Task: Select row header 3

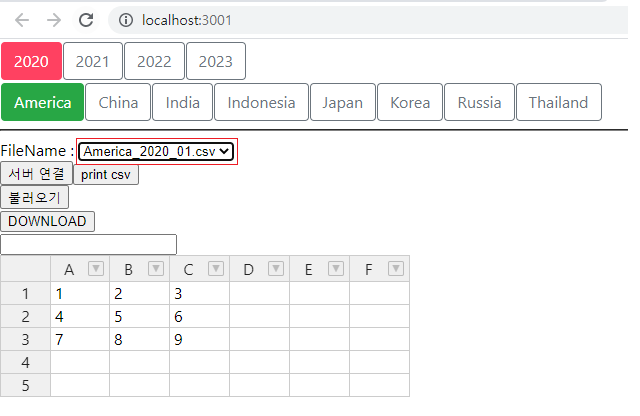Action: click(25, 339)
